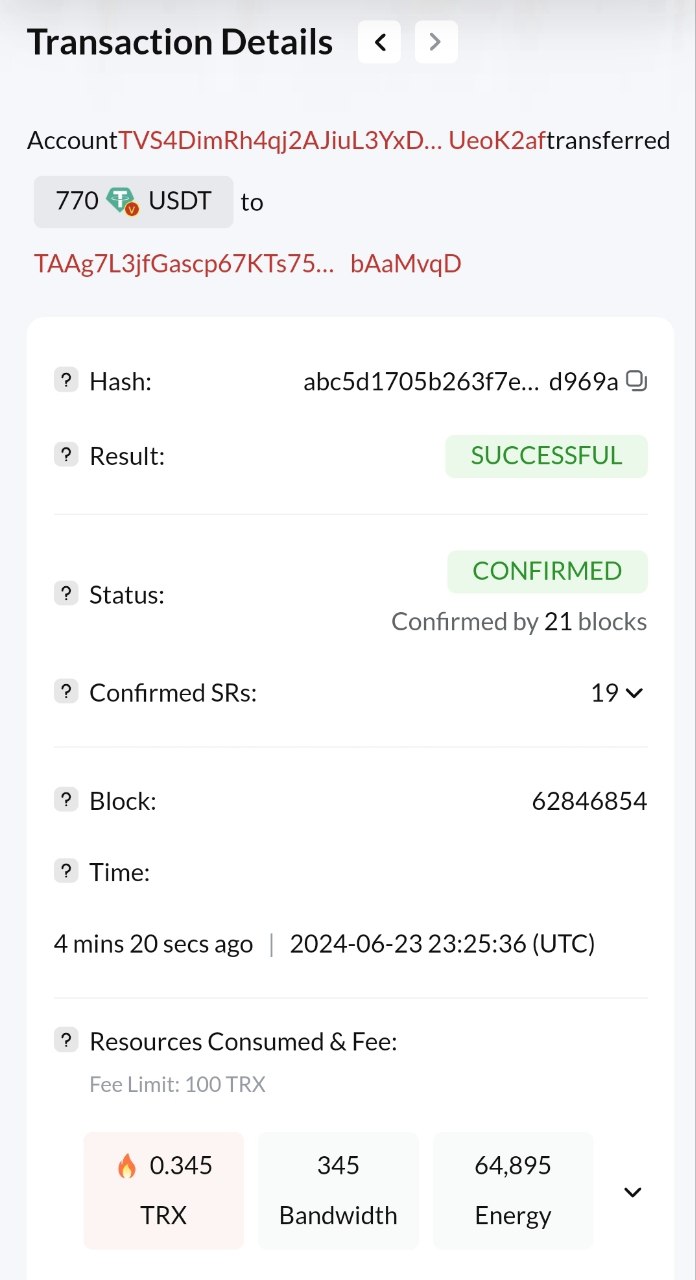Viewport: 696px width, 1280px height.
Task: Click the 345 Bandwidth box
Action: point(338,1190)
